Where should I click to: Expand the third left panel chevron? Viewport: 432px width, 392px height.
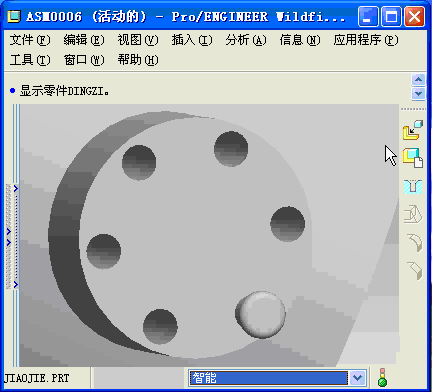[9, 242]
